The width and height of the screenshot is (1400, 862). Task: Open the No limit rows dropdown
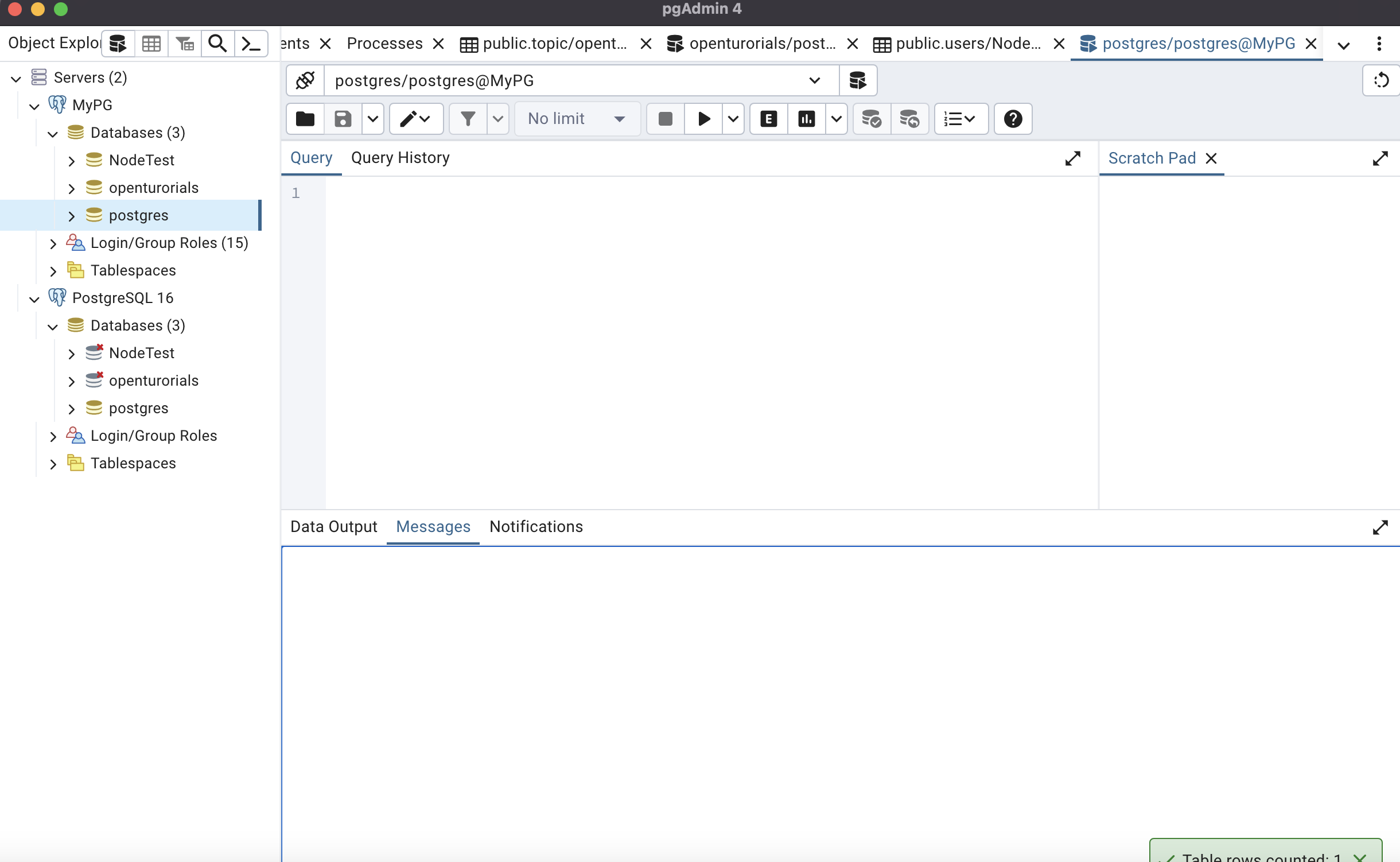pos(577,119)
